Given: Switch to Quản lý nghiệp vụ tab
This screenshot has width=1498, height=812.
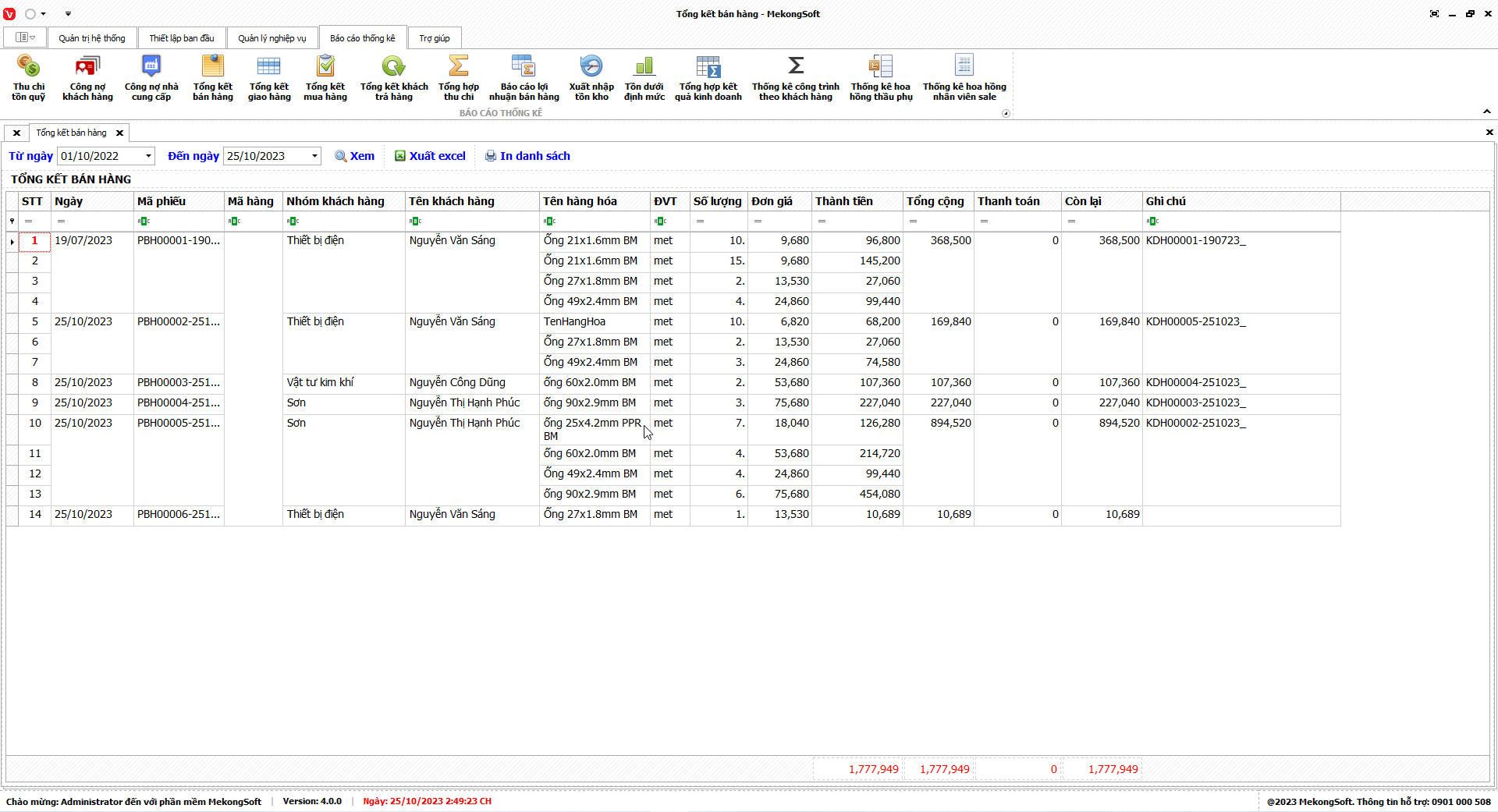Looking at the screenshot, I should pyautogui.click(x=272, y=38).
